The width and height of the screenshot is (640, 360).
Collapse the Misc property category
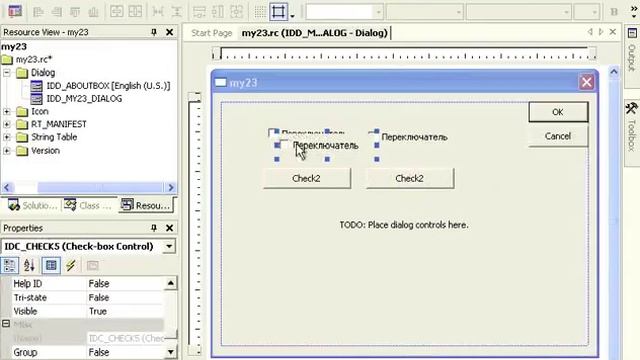[6, 324]
